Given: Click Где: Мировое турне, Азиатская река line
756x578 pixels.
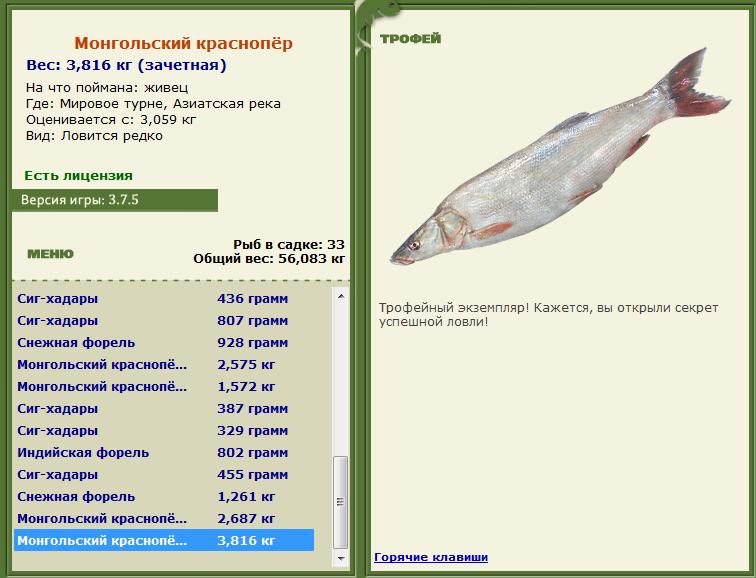Looking at the screenshot, I should [153, 104].
